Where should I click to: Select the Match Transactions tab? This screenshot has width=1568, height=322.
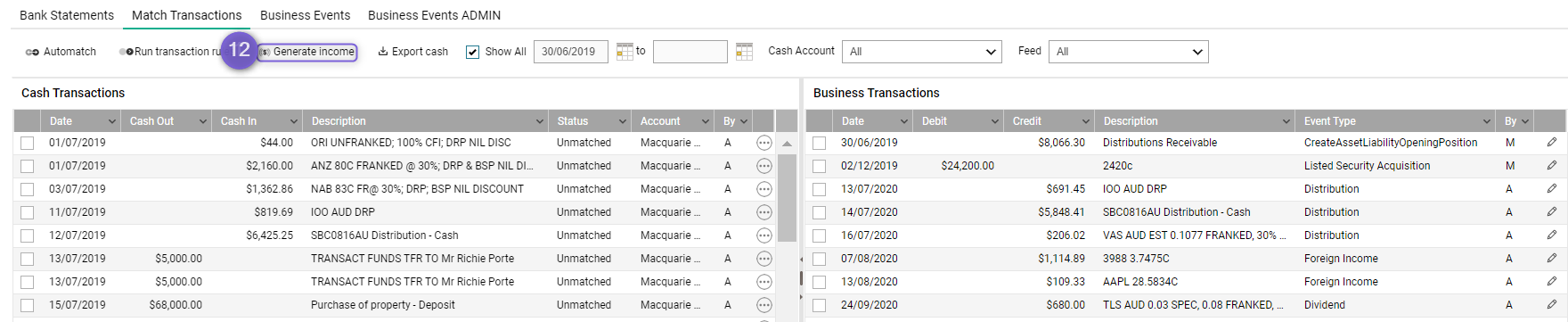point(187,15)
